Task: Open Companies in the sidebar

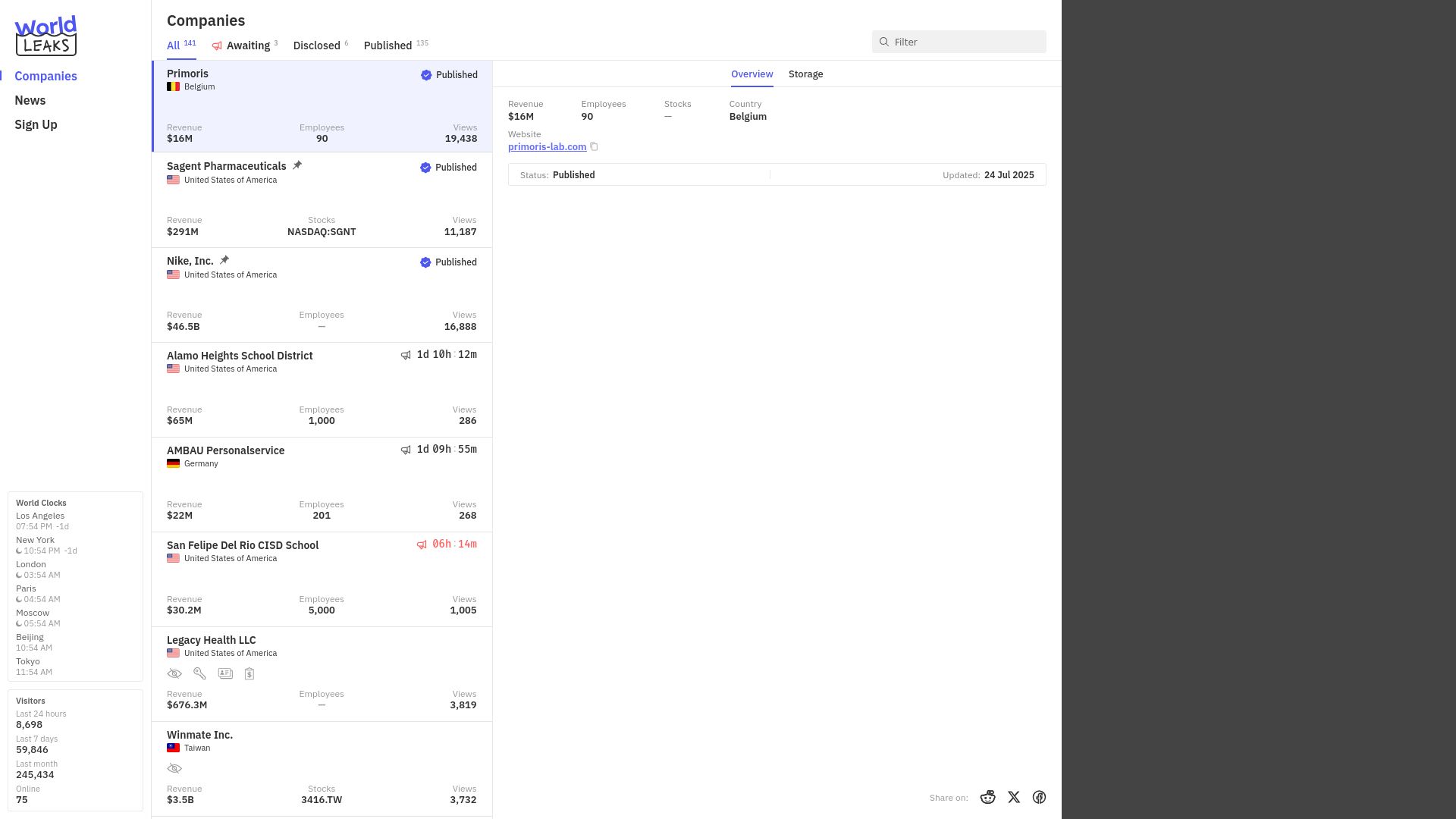Action: [x=45, y=76]
